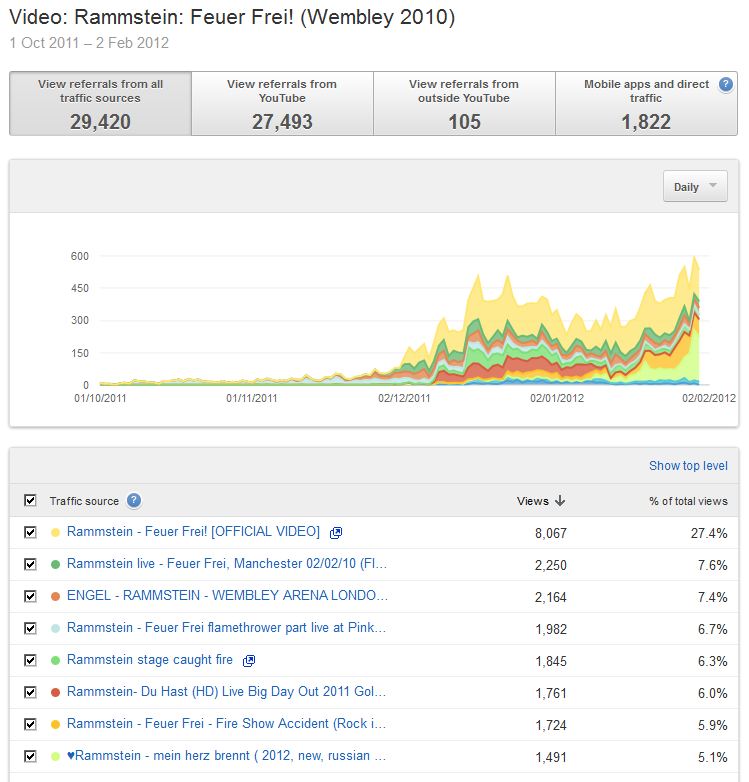Open ENGEL - RAMMSTEIN - WEMBLEY ARENA link
This screenshot has height=782, width=749.
point(227,595)
